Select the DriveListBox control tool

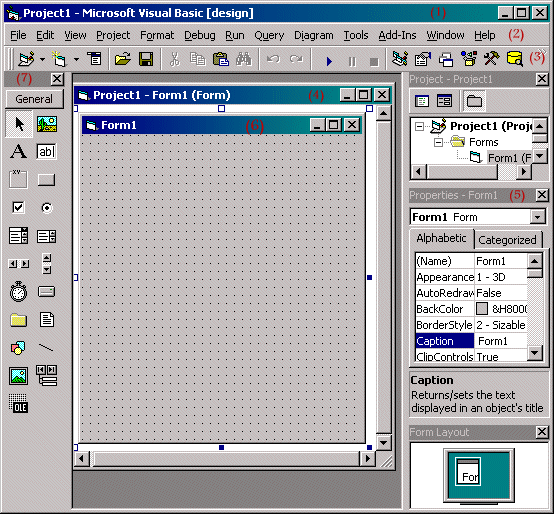point(47,292)
